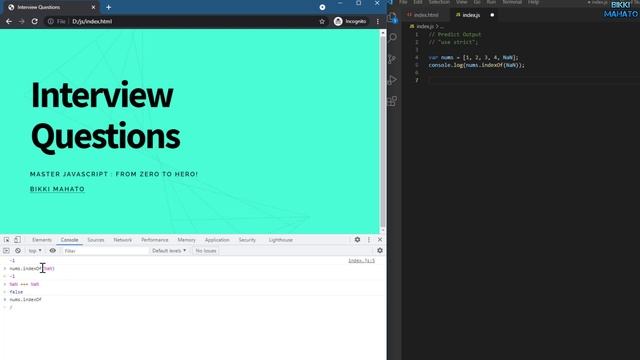Open the Search icon in VS Code sidebar
640x360 pixels.
point(392,38)
